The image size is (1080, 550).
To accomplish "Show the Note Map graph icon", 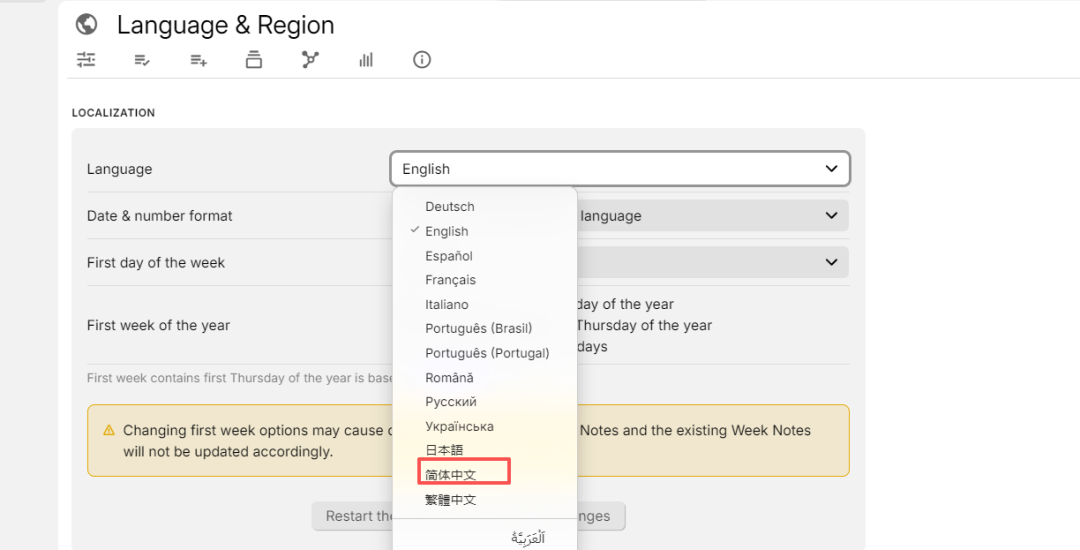I will tap(310, 60).
